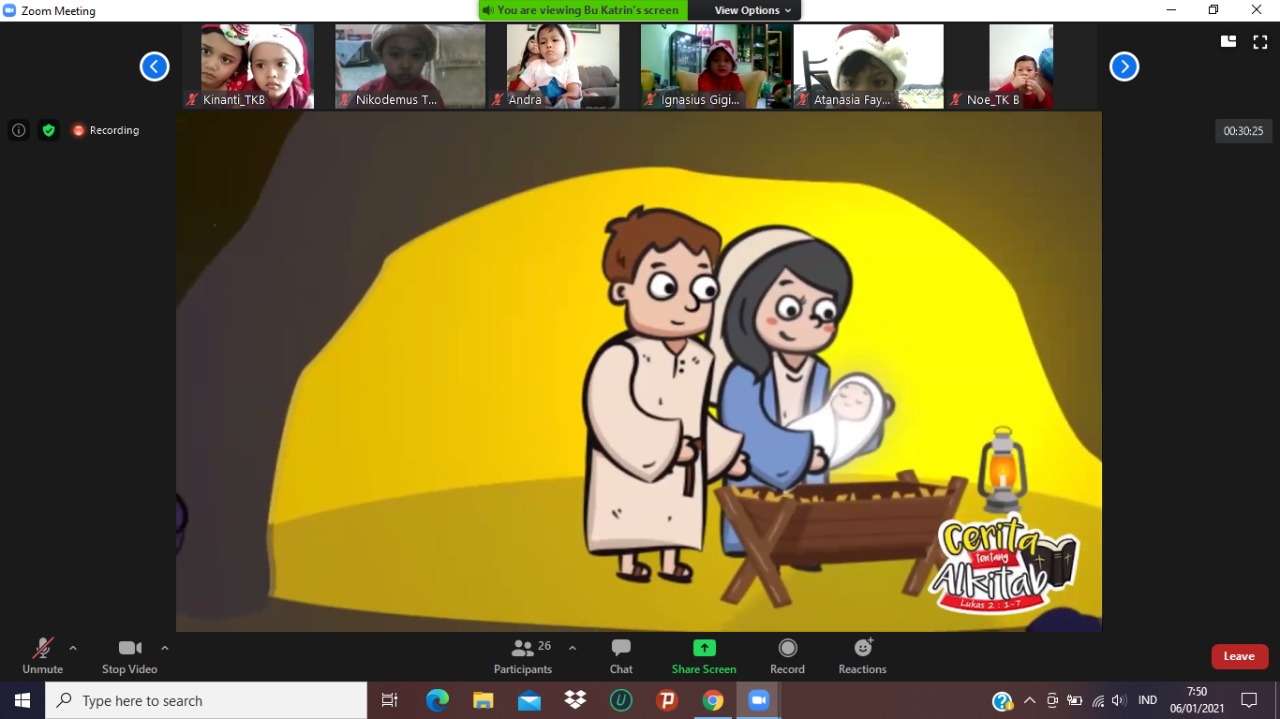Click the green encryption shield icon

pos(49,130)
